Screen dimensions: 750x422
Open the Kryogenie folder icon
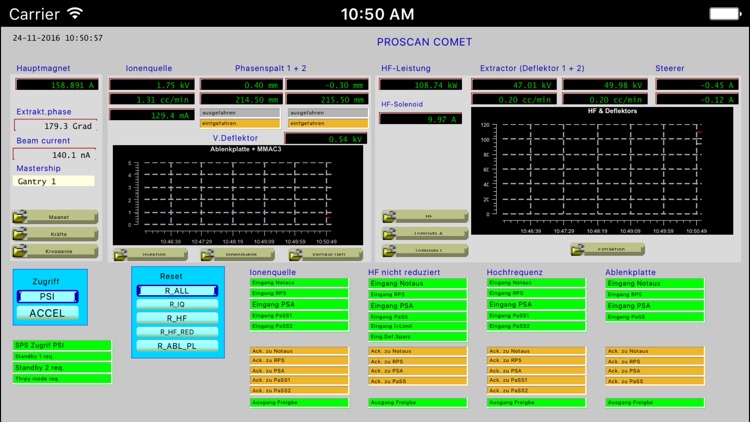[20, 251]
